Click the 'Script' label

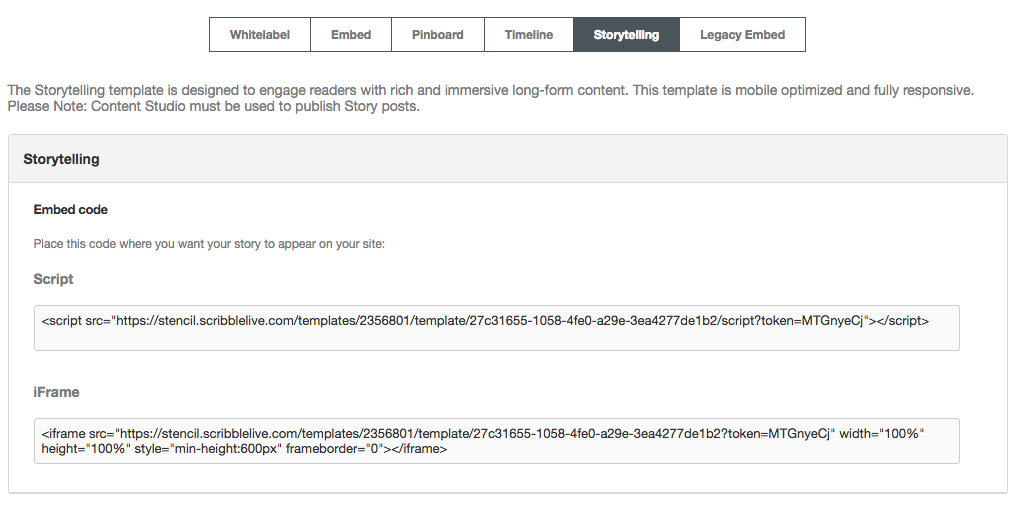coord(53,279)
